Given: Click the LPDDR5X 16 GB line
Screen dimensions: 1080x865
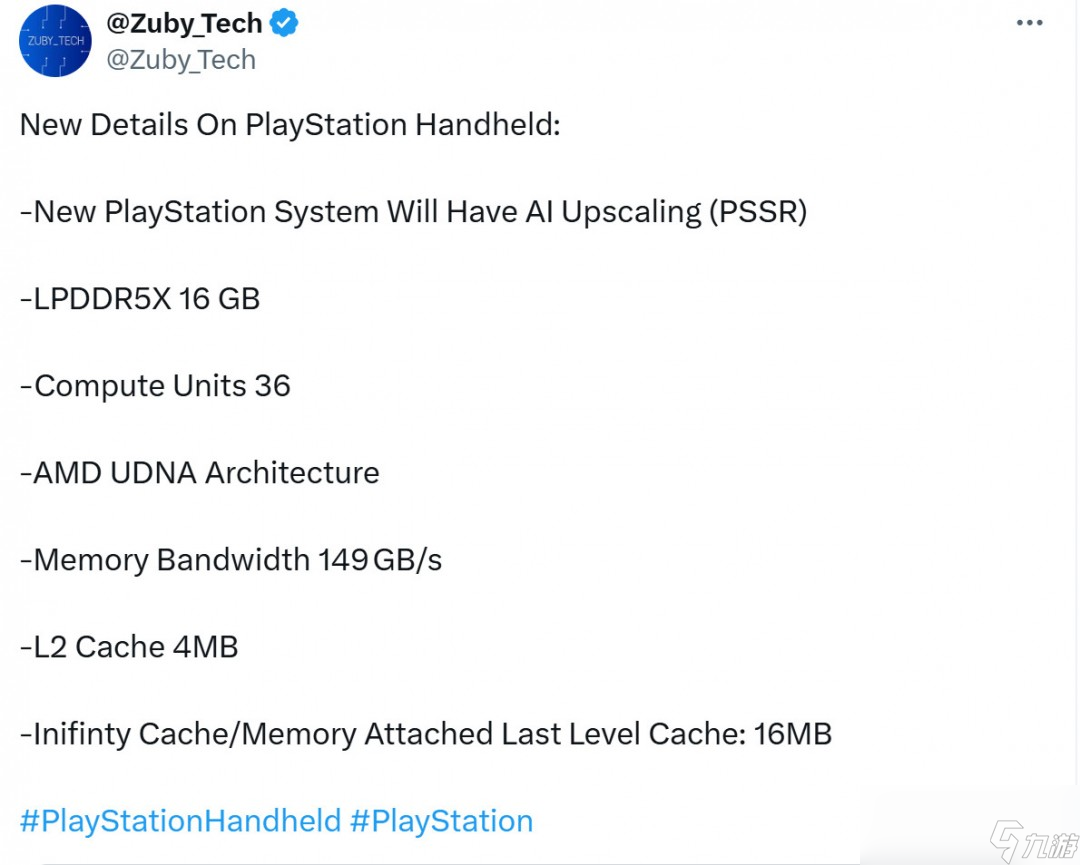Looking at the screenshot, I should [x=140, y=299].
